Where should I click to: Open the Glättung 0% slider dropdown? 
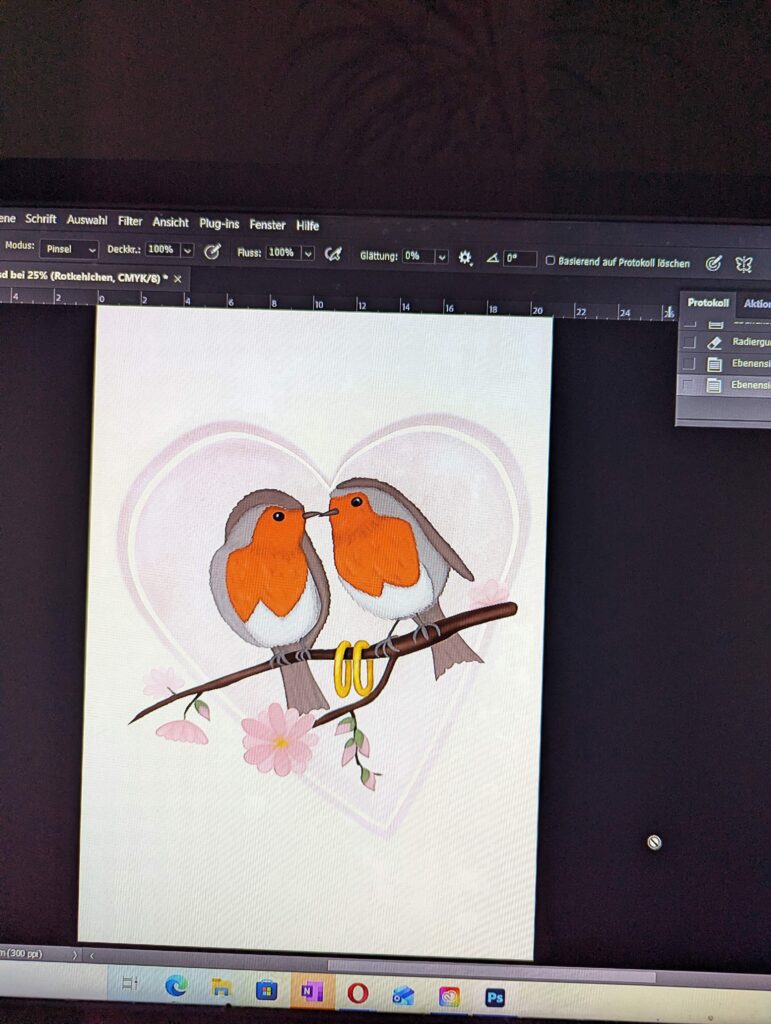(441, 257)
